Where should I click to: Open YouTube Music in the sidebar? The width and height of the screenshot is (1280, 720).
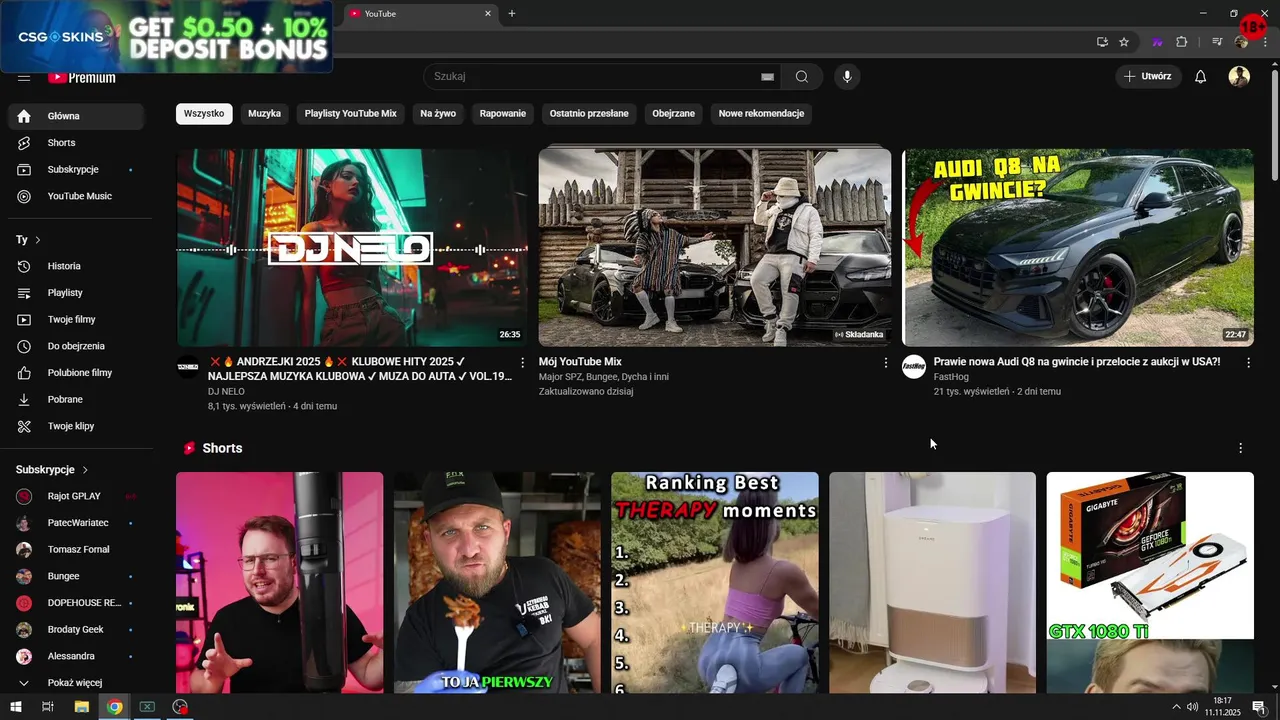tap(76, 196)
